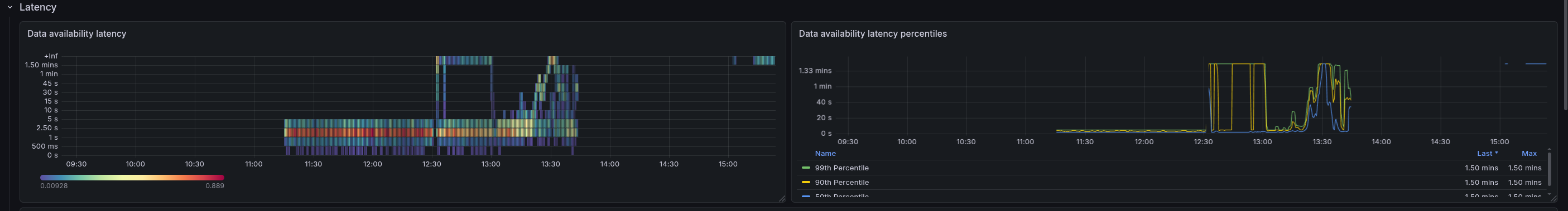Click the 90th Percentile Last value 1.50 mins
1568x211 pixels.
[x=1481, y=183]
